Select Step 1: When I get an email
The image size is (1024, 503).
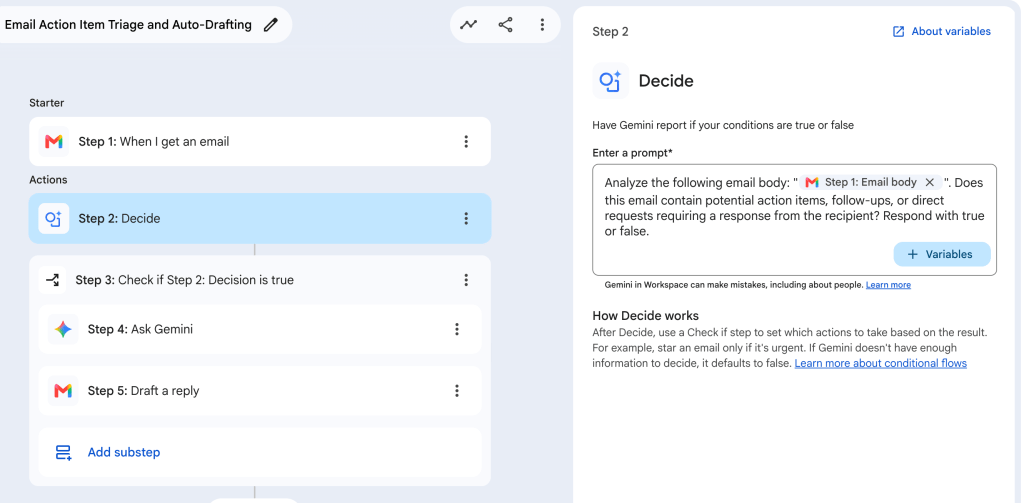(260, 142)
